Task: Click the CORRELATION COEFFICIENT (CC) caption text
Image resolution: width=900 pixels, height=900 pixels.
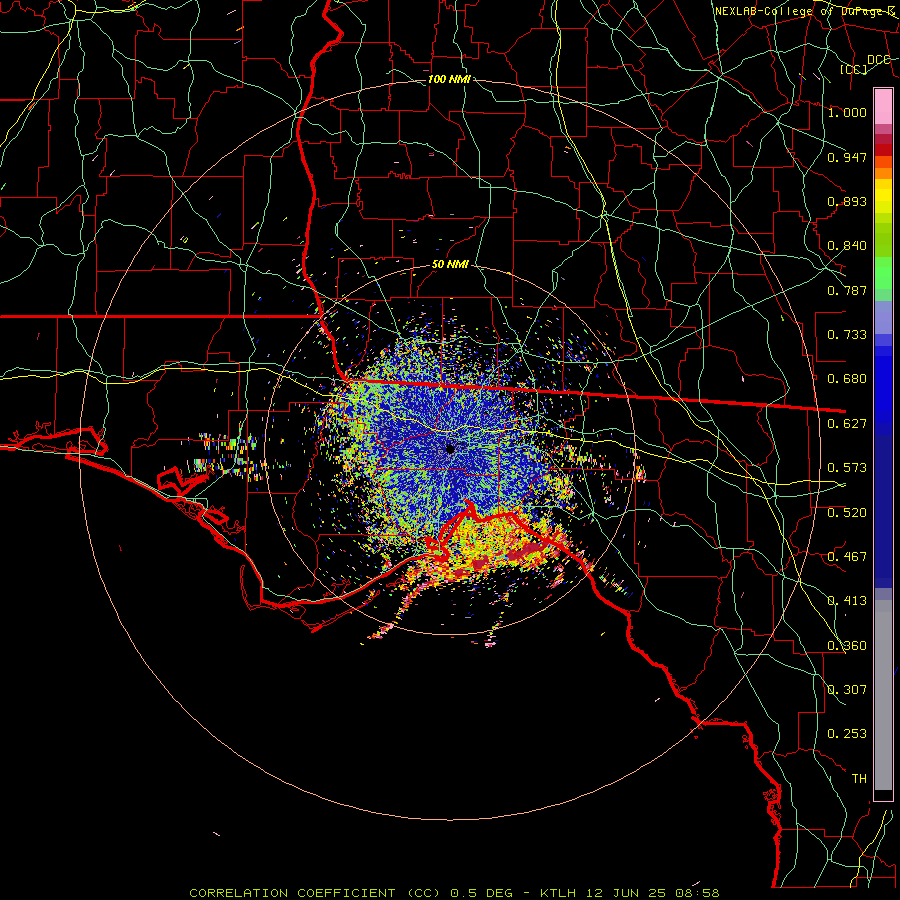Action: tap(315, 893)
